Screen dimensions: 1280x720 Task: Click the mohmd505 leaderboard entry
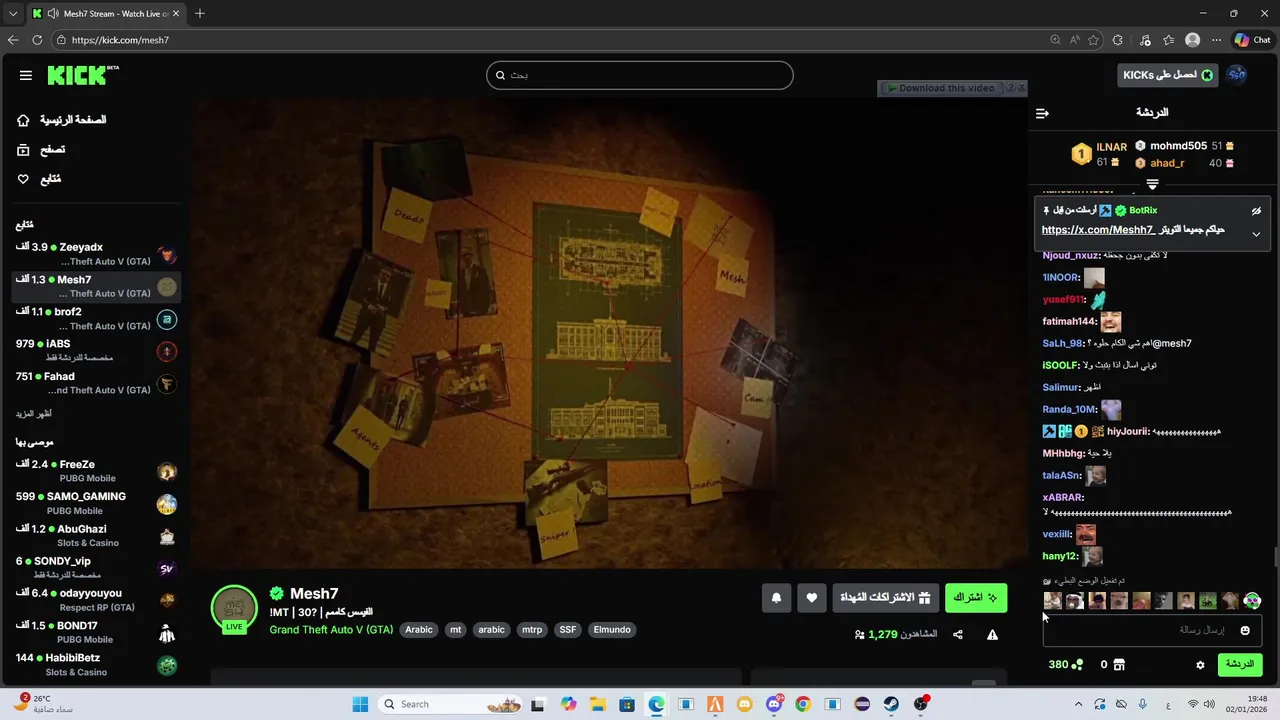1184,146
